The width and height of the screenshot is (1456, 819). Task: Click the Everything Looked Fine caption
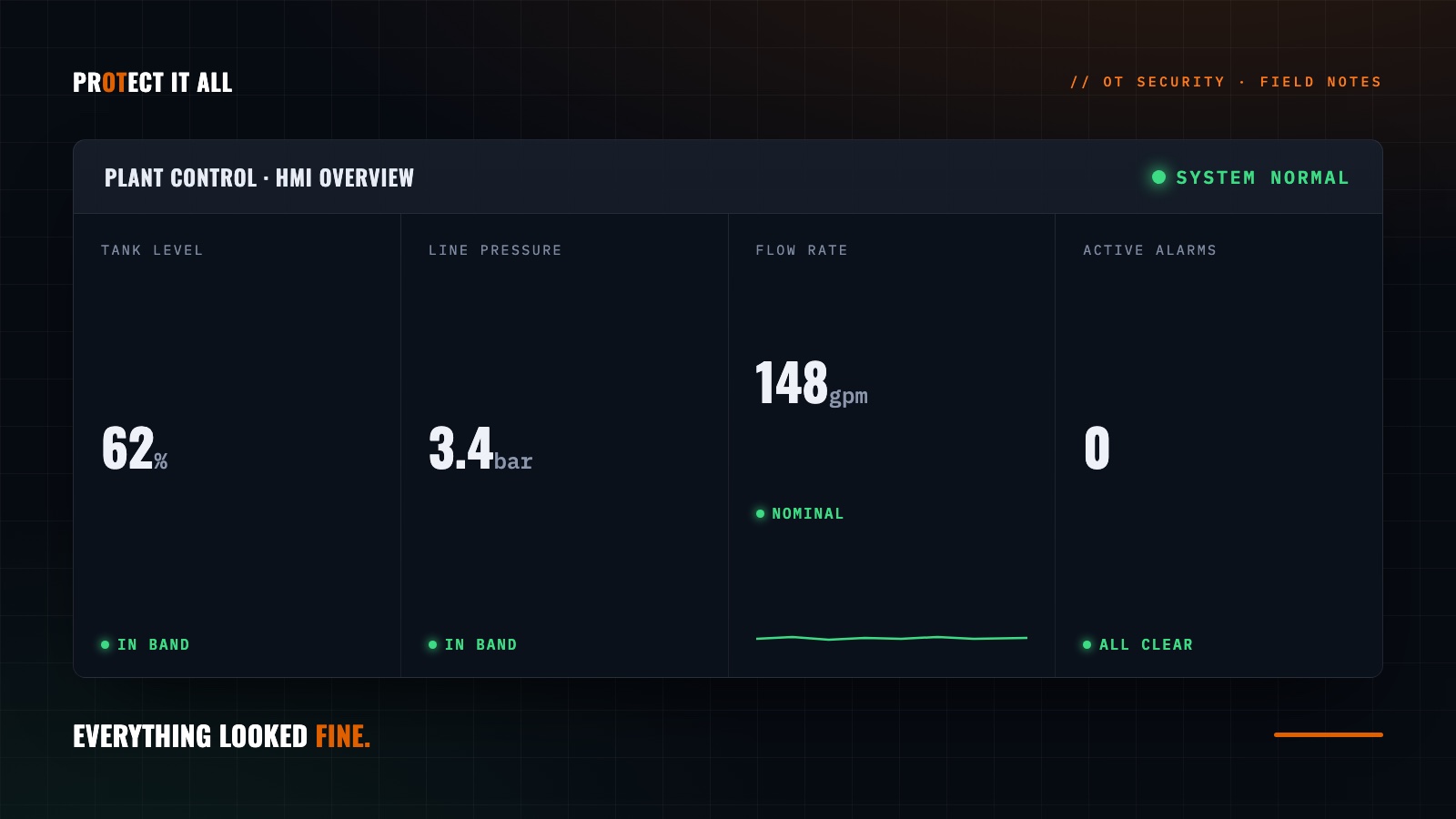coord(221,736)
